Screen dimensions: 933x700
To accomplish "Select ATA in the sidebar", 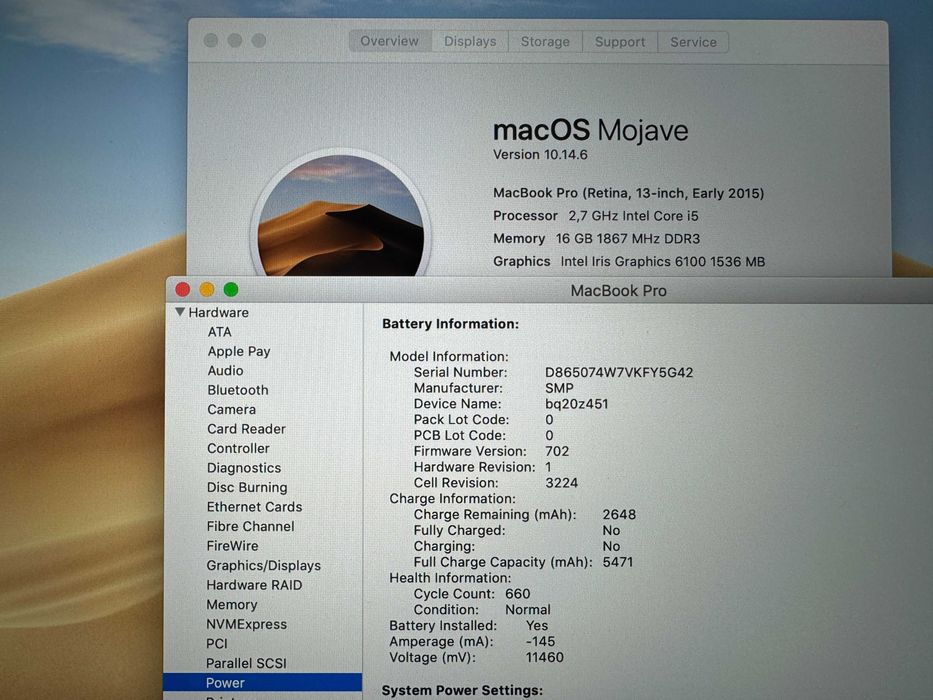I will click(220, 332).
